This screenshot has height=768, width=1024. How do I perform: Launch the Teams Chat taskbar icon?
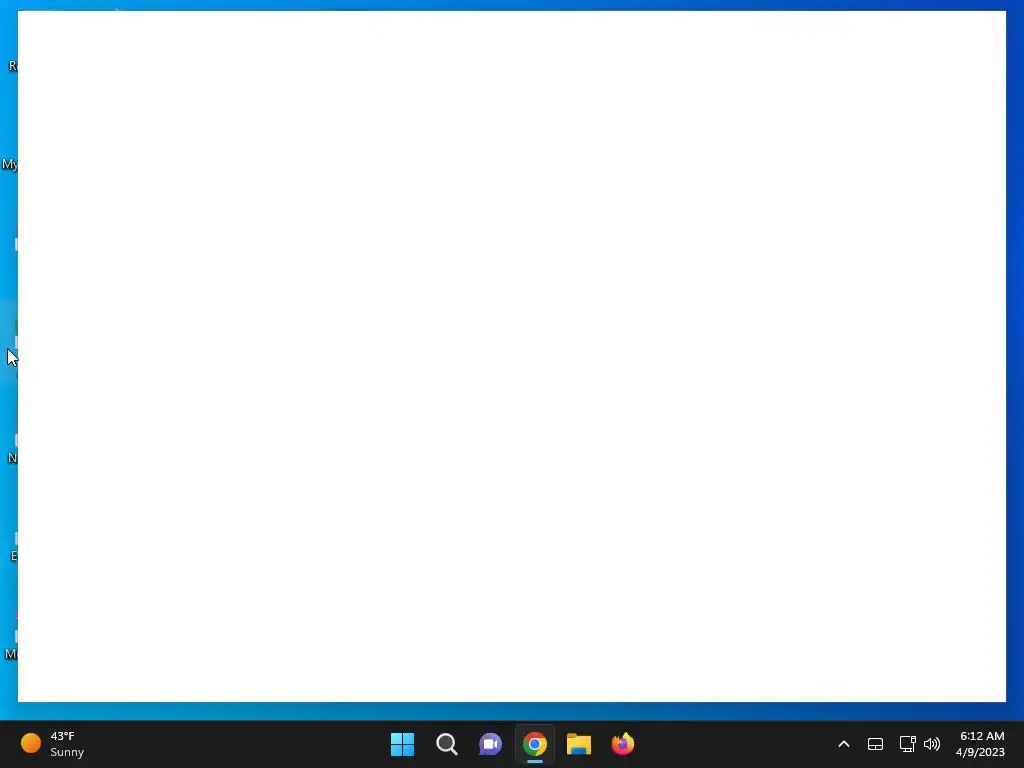(490, 744)
